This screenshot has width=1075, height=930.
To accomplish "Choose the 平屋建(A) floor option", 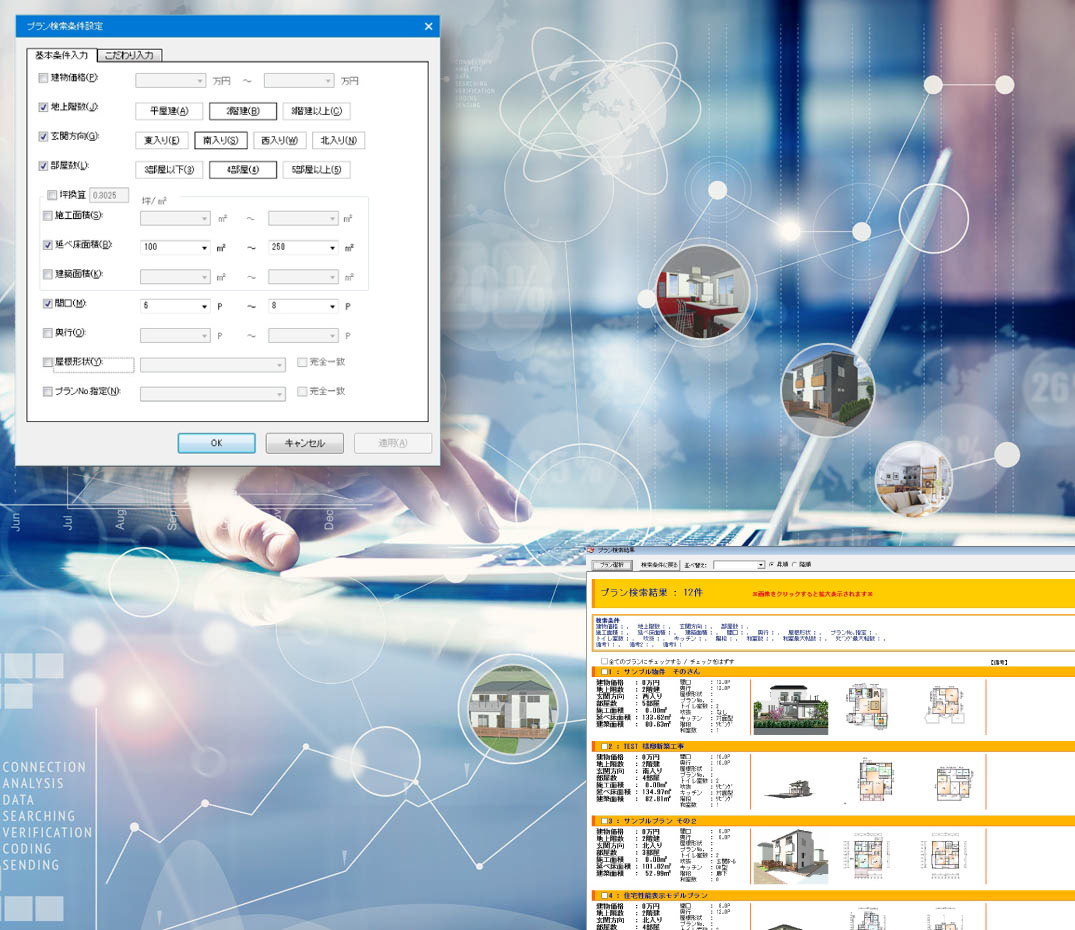I will (x=169, y=111).
